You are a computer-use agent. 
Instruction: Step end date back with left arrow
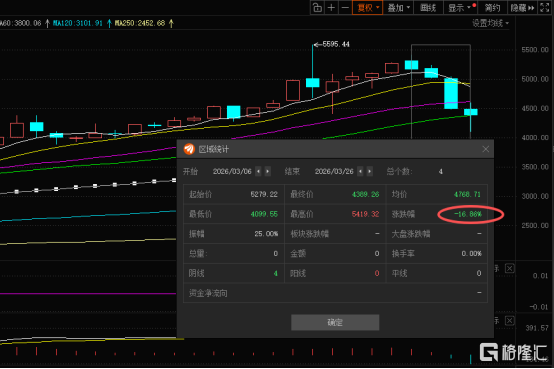pyautogui.click(x=360, y=171)
